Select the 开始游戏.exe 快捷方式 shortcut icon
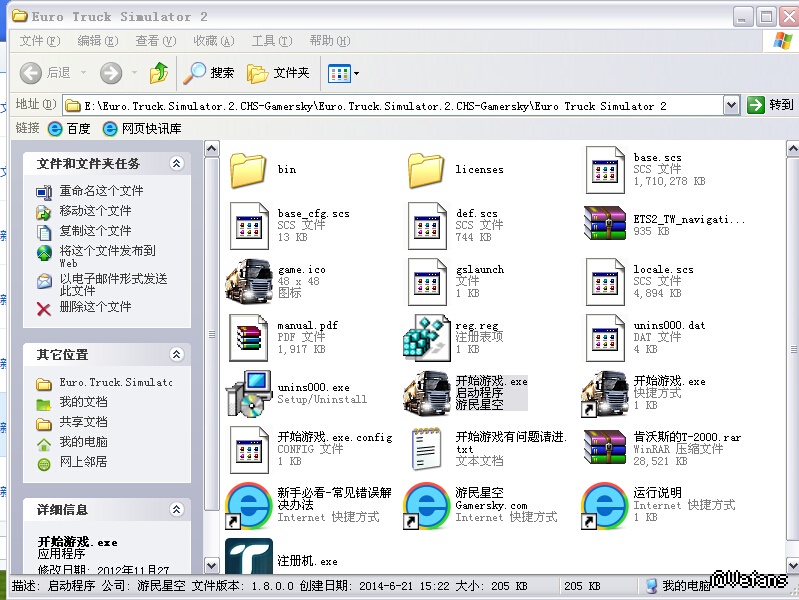799x600 pixels. (x=605, y=393)
